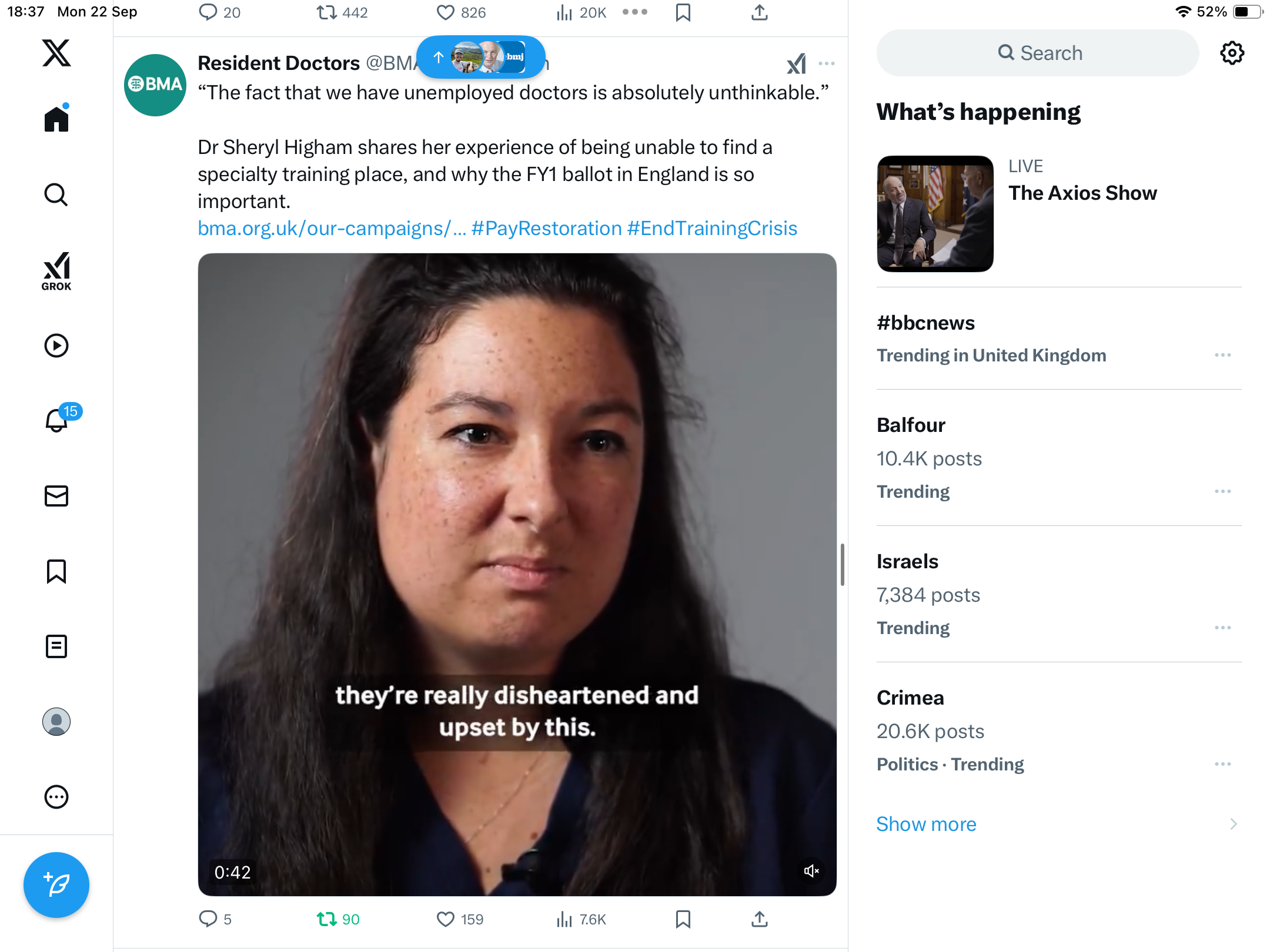The height and width of the screenshot is (952, 1270).
Task: Show more trending topics
Action: (x=926, y=824)
